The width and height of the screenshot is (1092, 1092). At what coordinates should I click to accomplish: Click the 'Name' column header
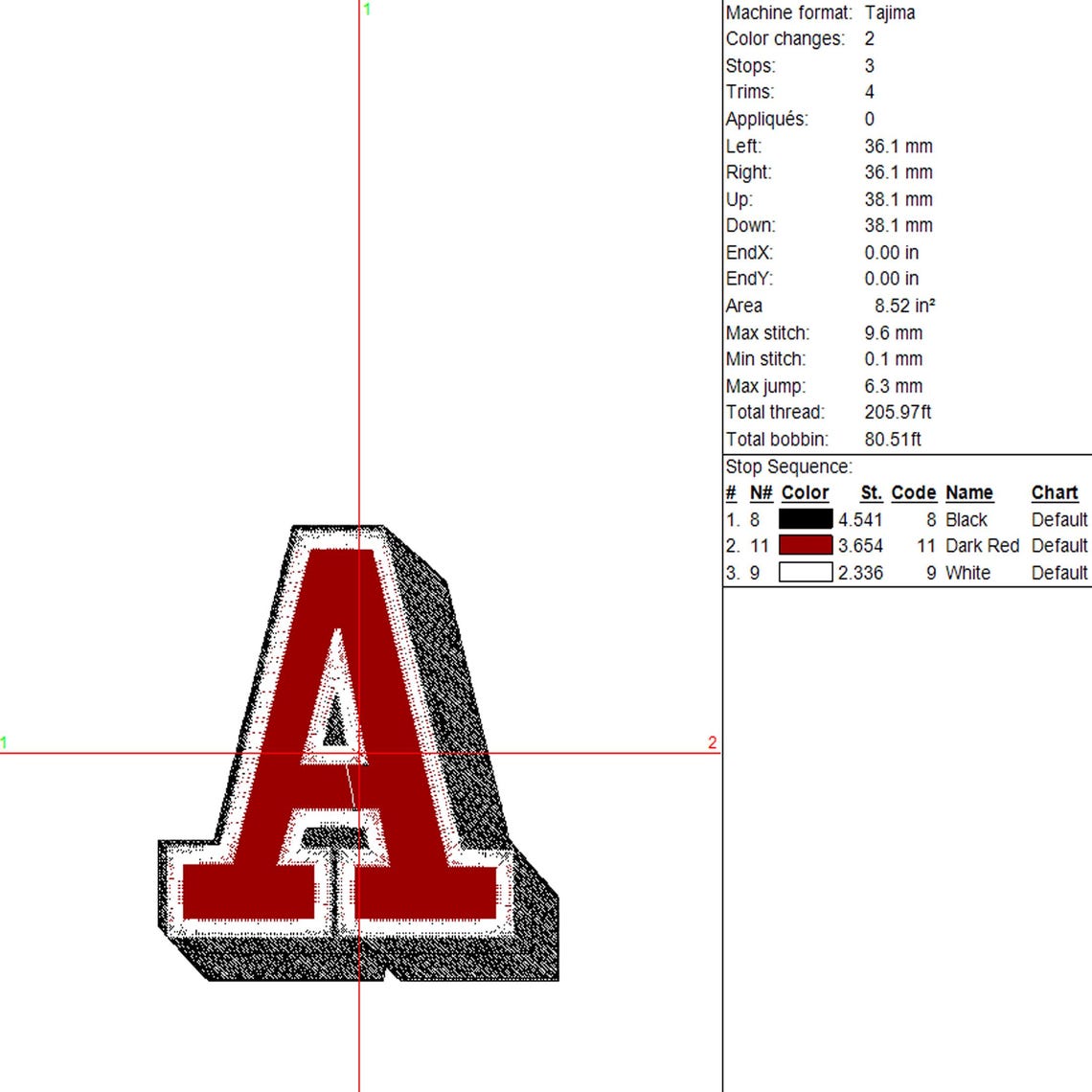[968, 492]
